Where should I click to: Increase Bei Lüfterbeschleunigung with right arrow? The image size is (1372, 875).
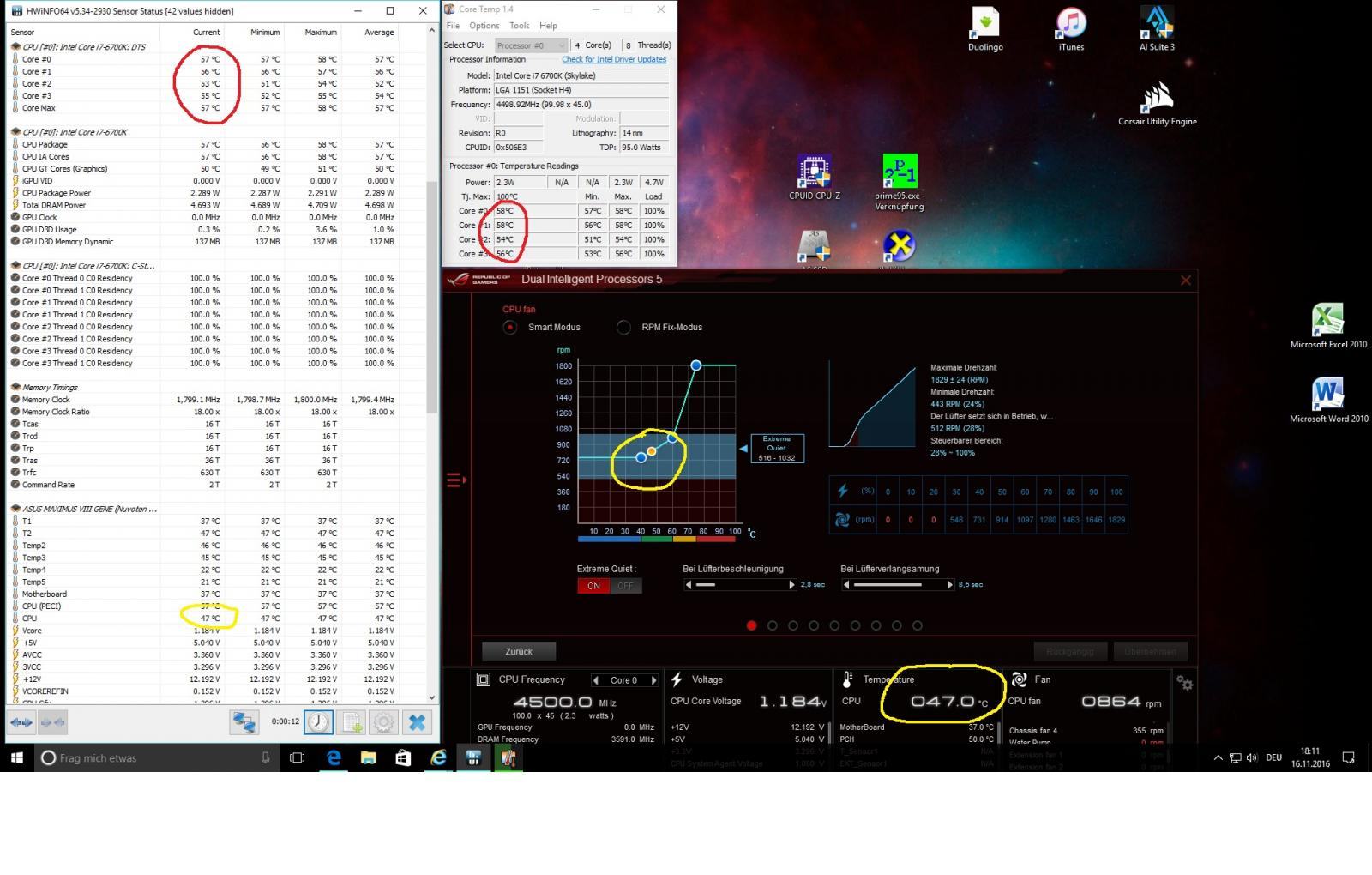pos(791,585)
